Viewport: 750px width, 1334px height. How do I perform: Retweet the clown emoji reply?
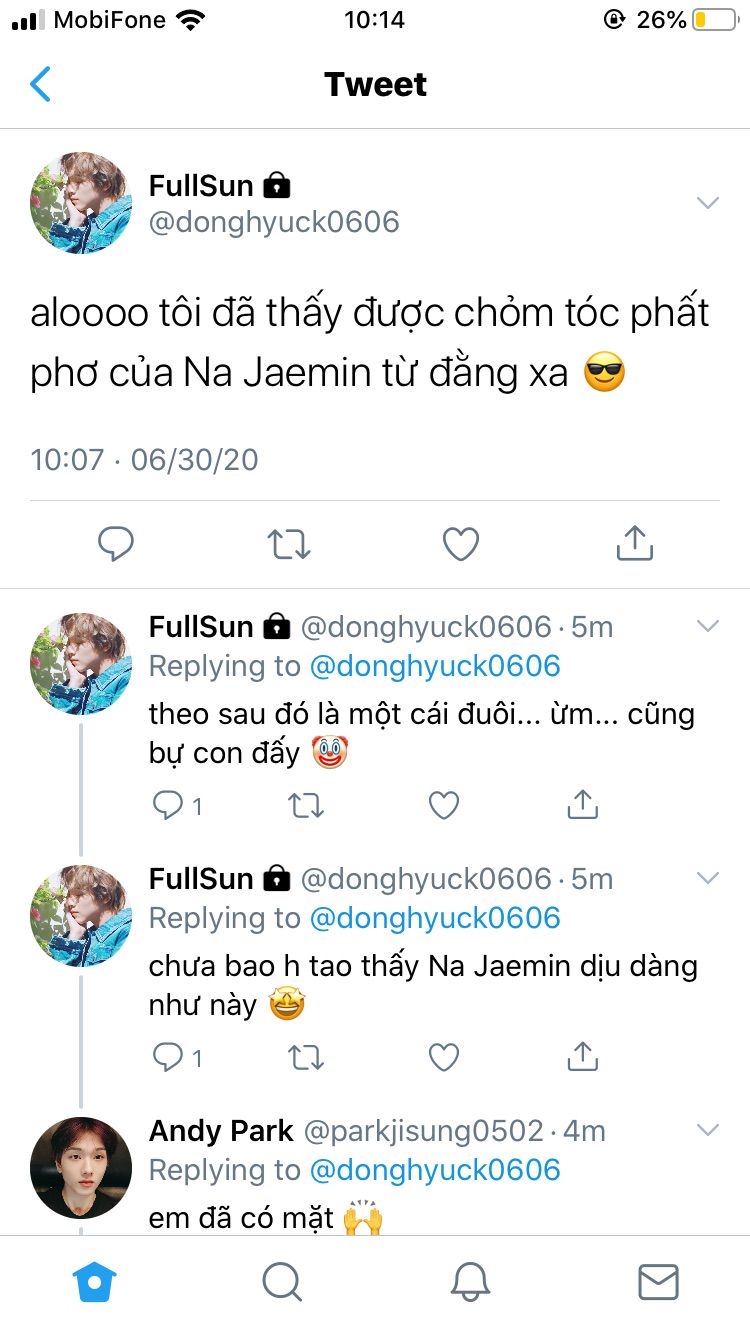[306, 805]
